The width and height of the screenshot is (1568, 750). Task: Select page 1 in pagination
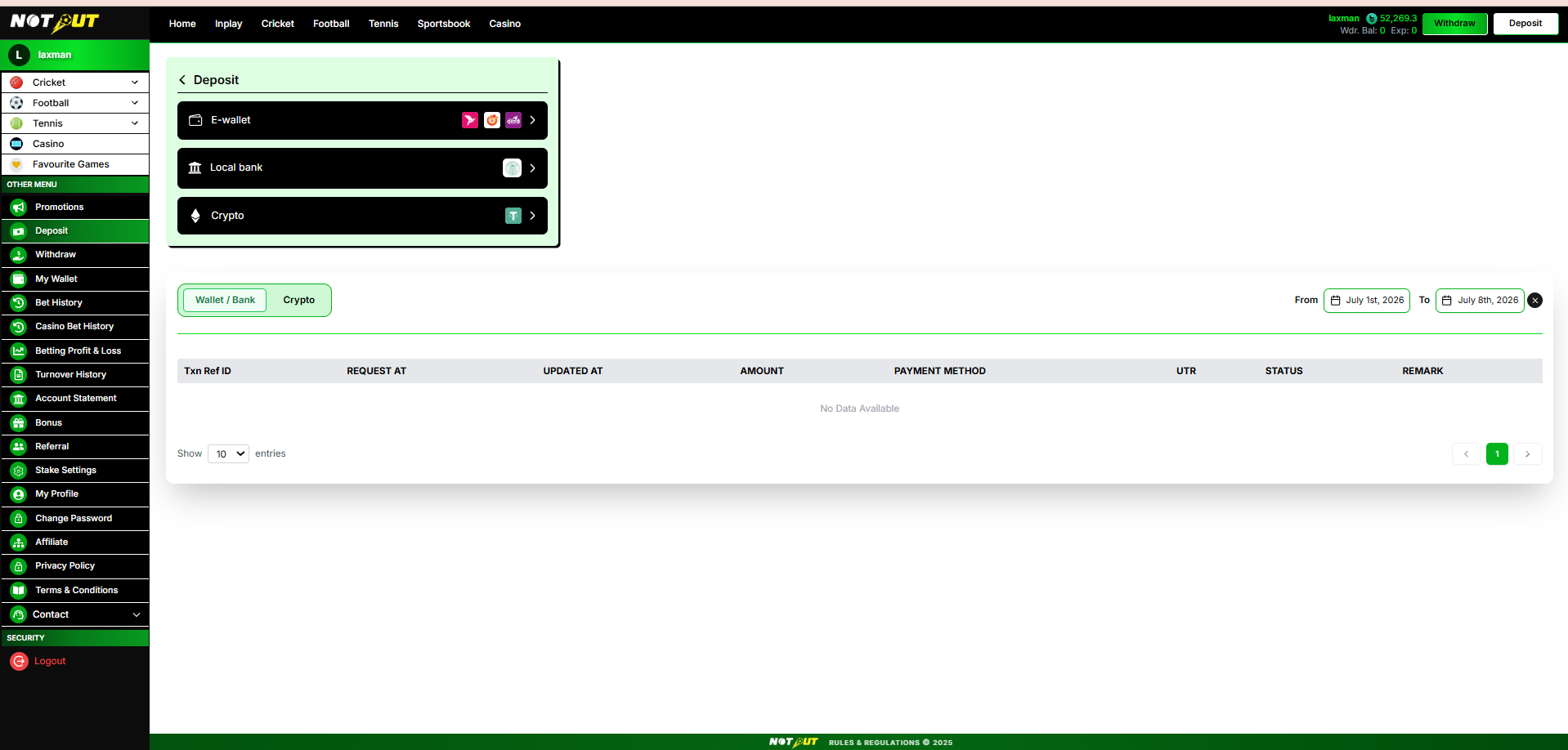click(x=1497, y=454)
